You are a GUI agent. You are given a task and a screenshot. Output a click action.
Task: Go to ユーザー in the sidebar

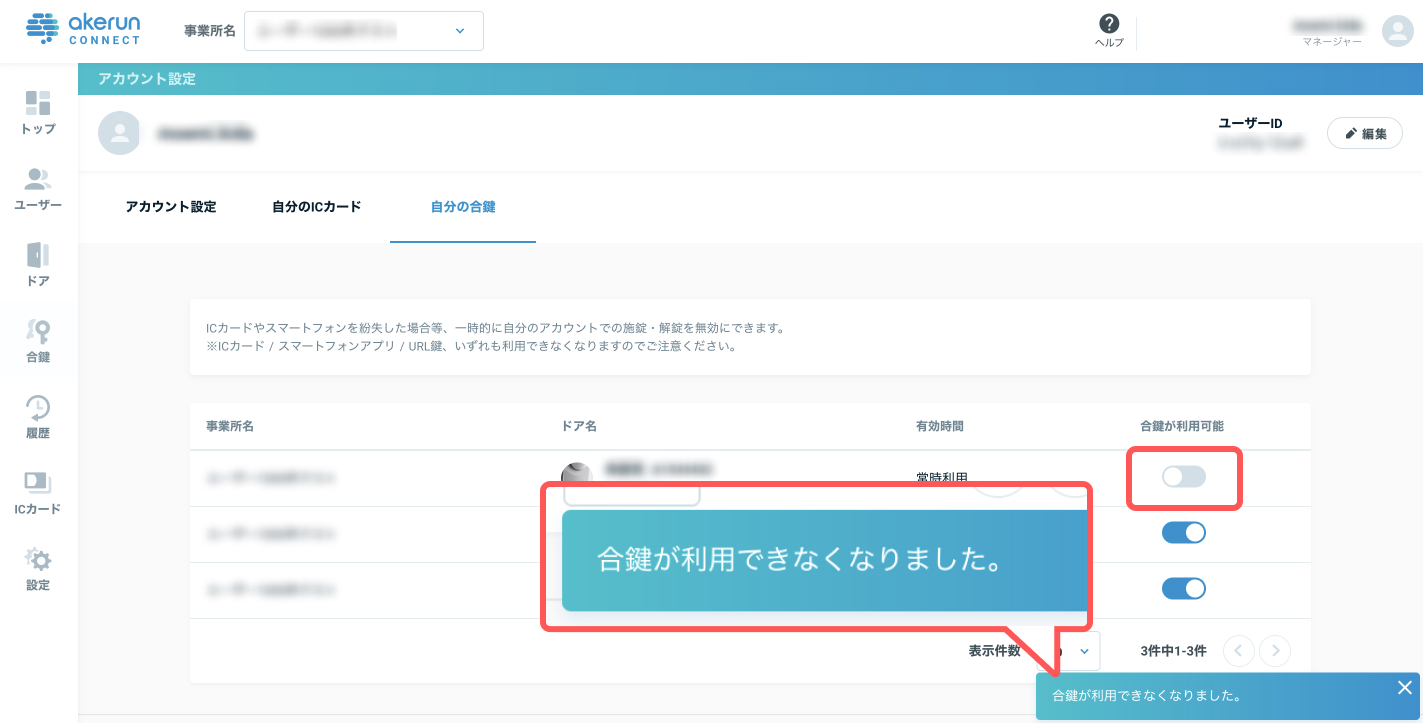coord(38,188)
